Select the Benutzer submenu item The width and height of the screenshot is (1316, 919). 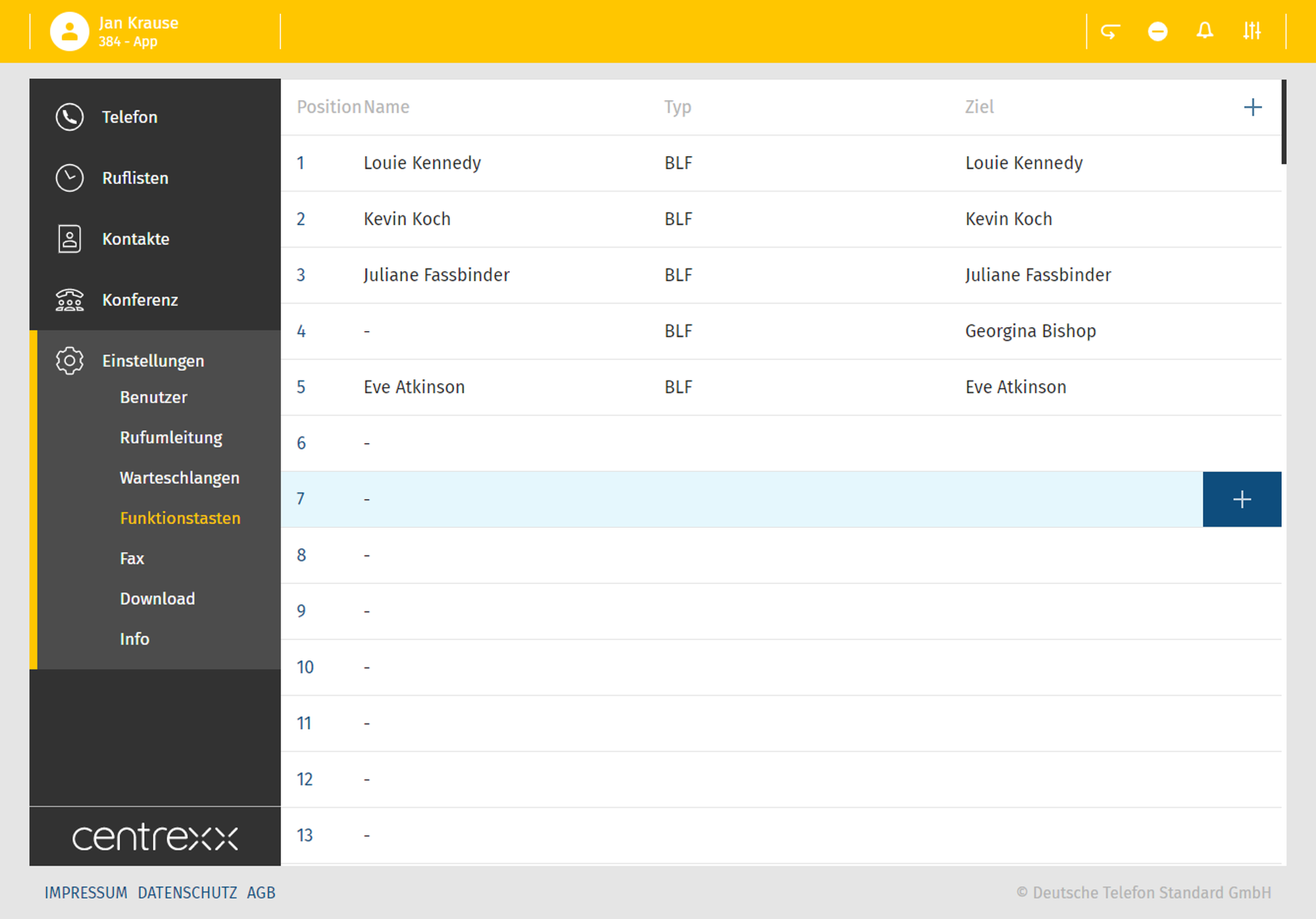[x=153, y=398]
